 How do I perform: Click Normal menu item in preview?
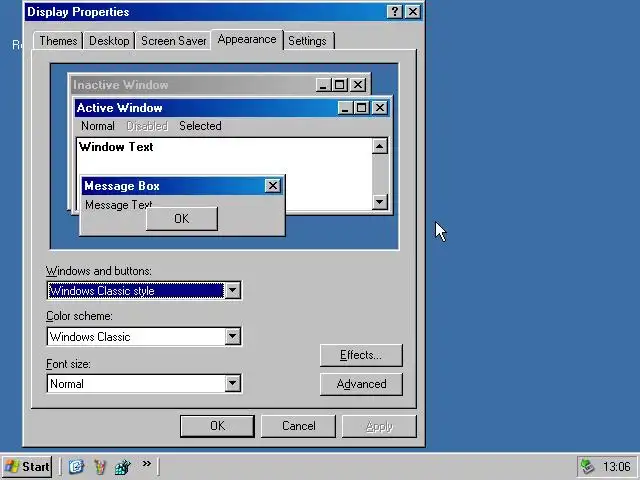click(x=98, y=126)
